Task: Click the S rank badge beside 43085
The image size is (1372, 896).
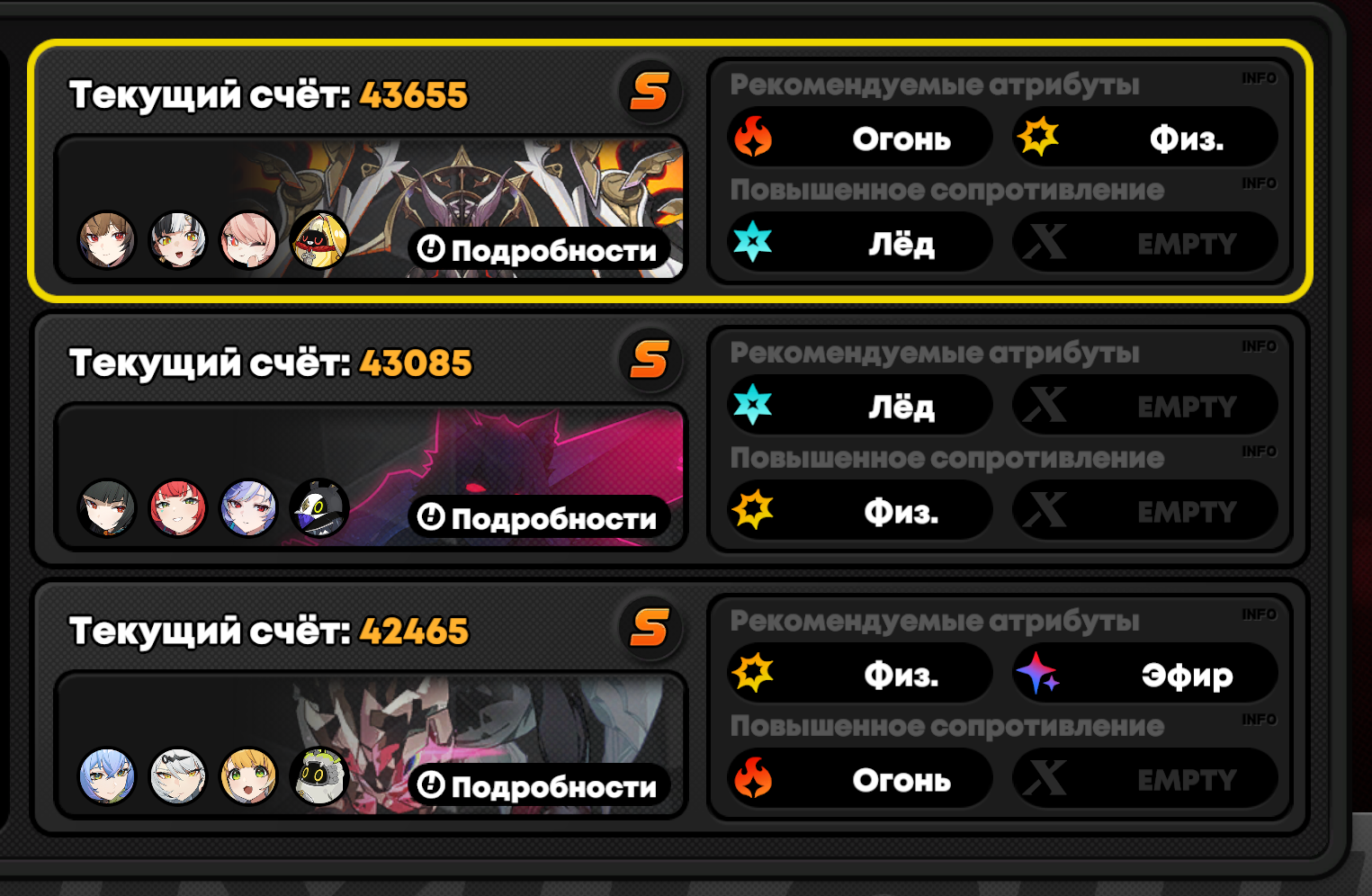Action: point(650,360)
